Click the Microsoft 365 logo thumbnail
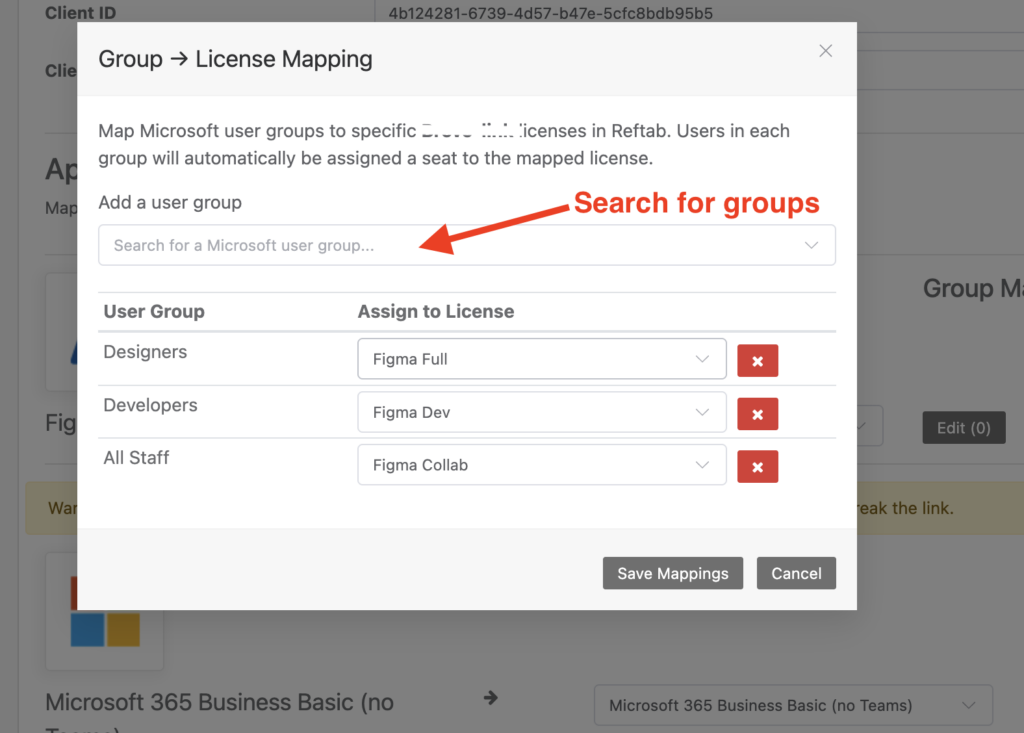Viewport: 1024px width, 733px height. click(x=104, y=612)
